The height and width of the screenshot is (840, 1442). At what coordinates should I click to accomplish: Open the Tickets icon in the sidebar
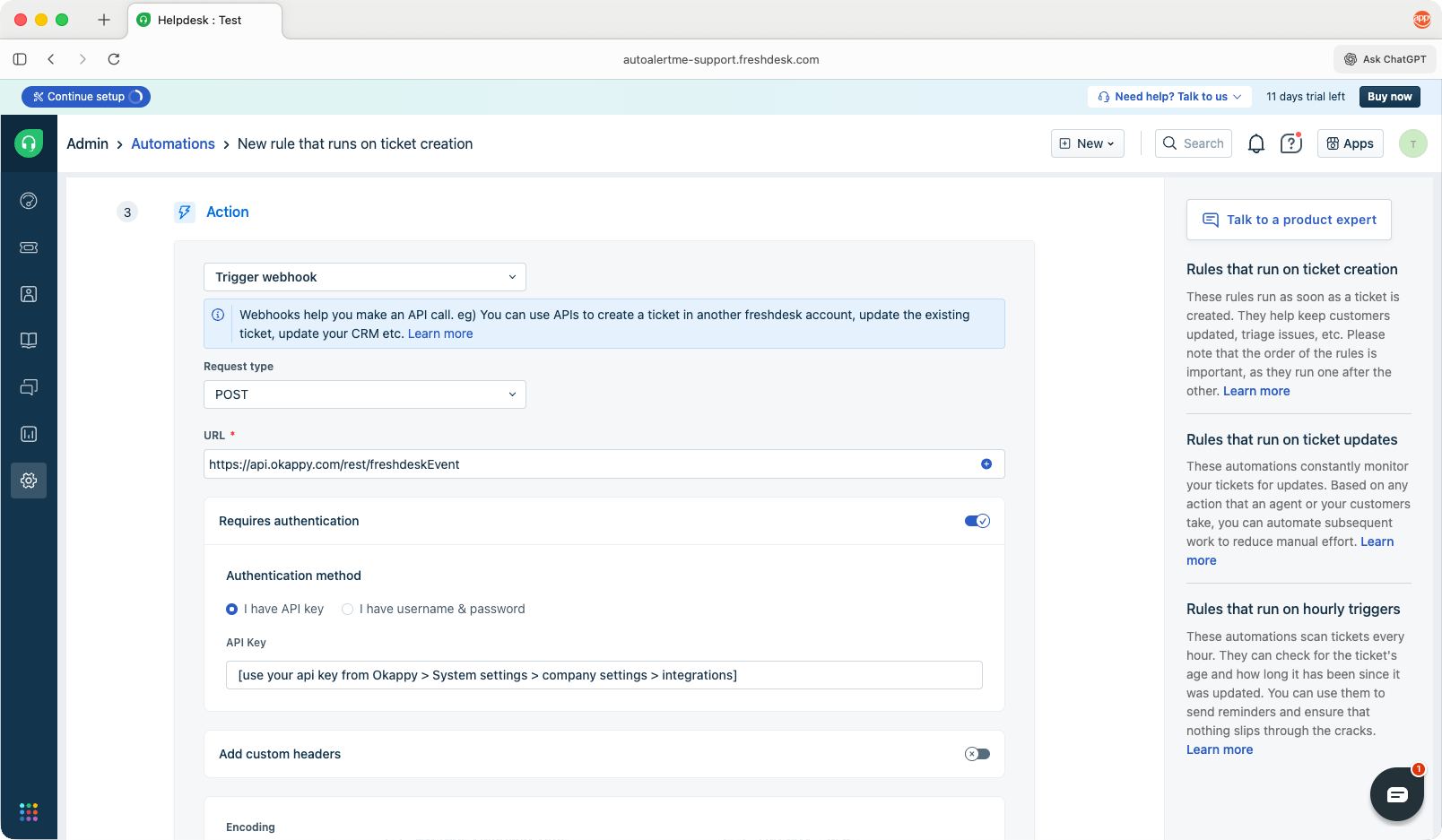pos(29,247)
